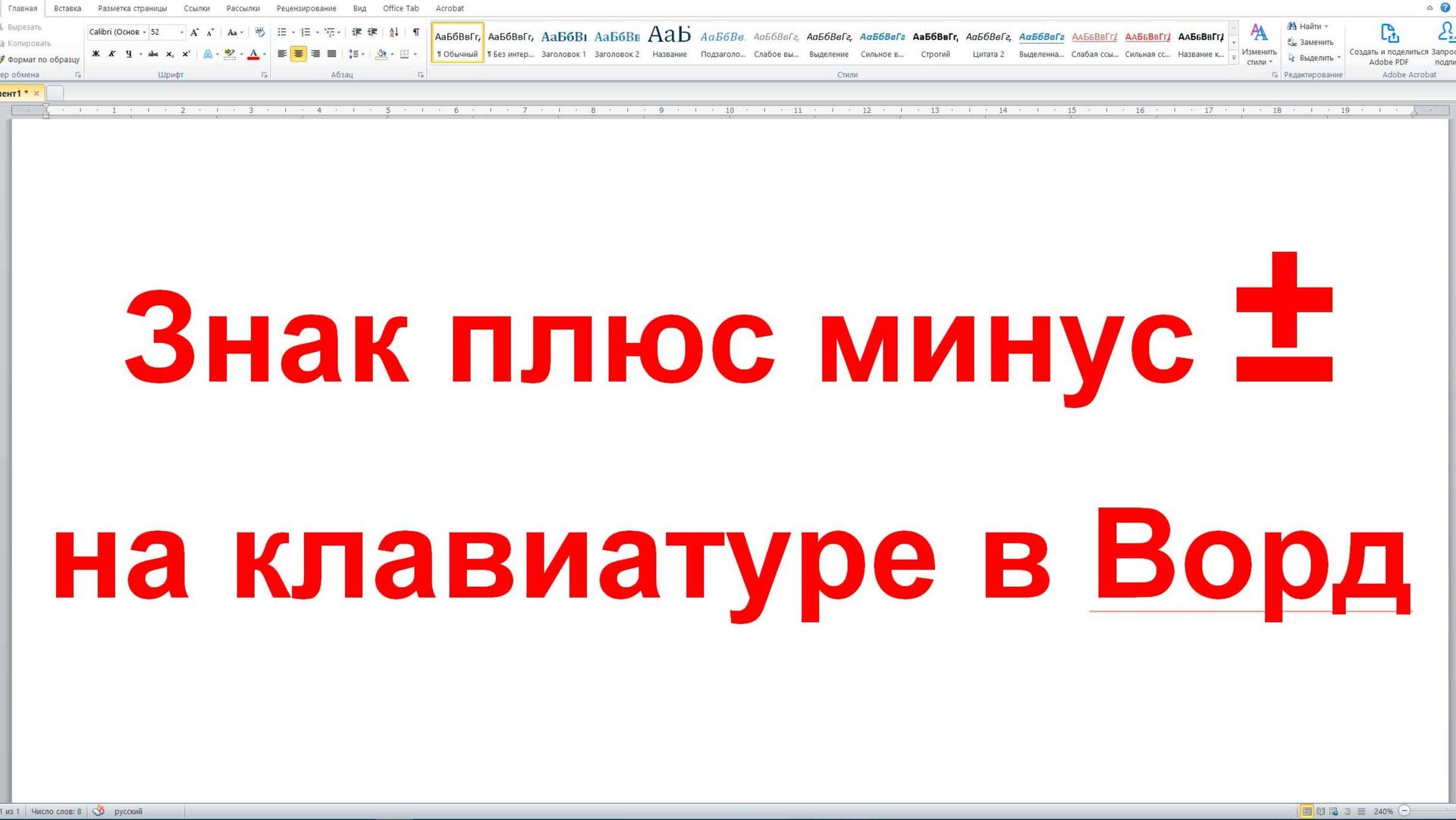This screenshot has height=820, width=1456.
Task: Open the Рецензирование tab
Action: click(306, 8)
